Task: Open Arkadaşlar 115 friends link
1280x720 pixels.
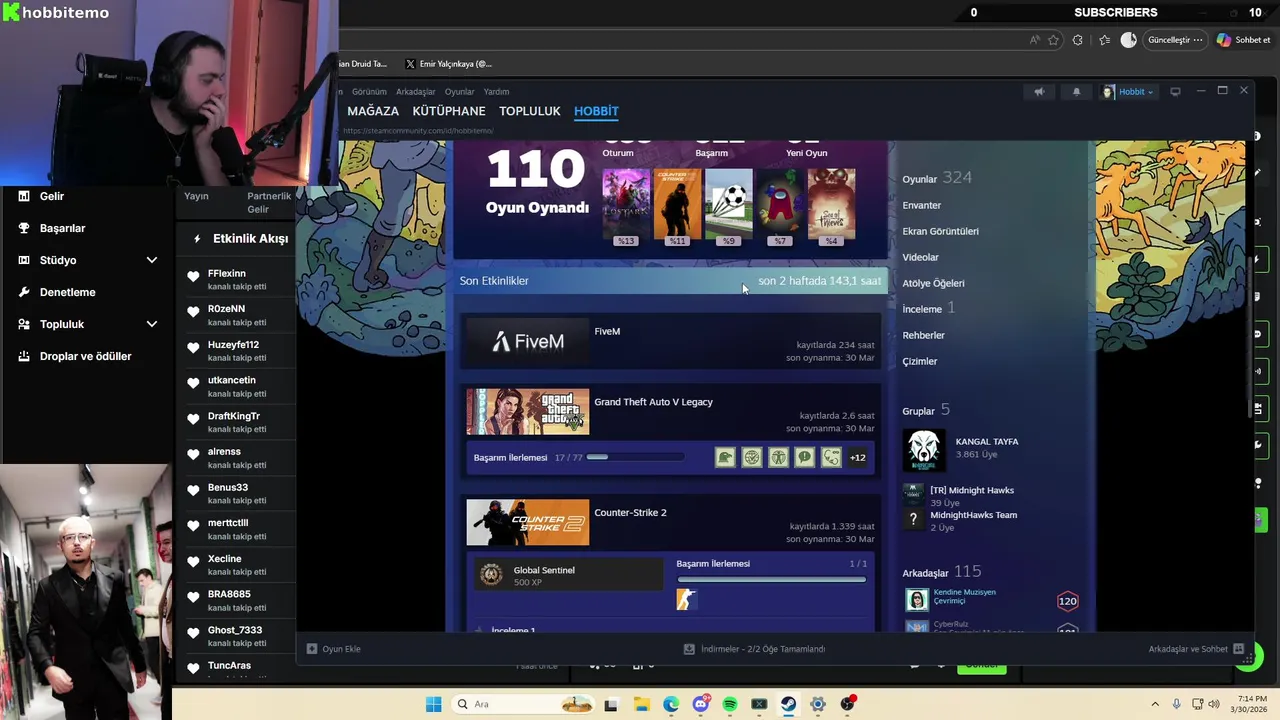Action: 942,572
